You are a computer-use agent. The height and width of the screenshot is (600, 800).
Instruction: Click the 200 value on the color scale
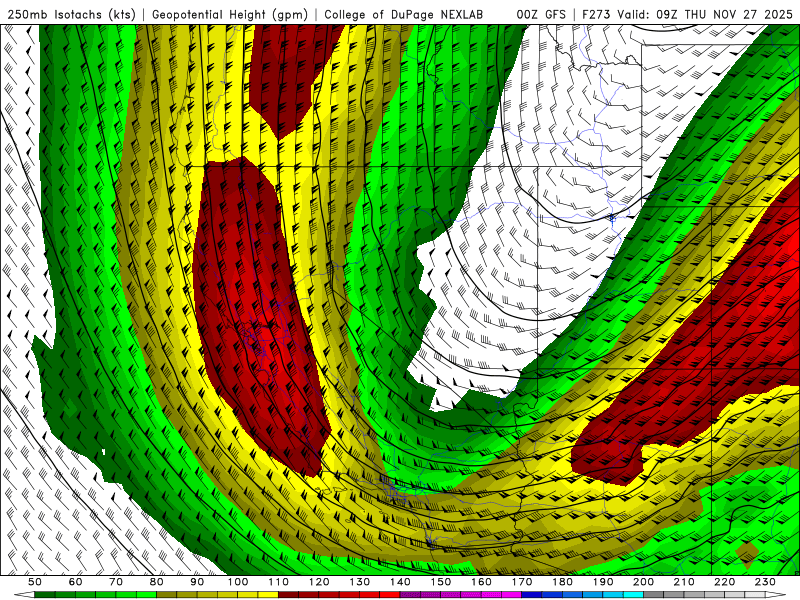click(x=643, y=582)
